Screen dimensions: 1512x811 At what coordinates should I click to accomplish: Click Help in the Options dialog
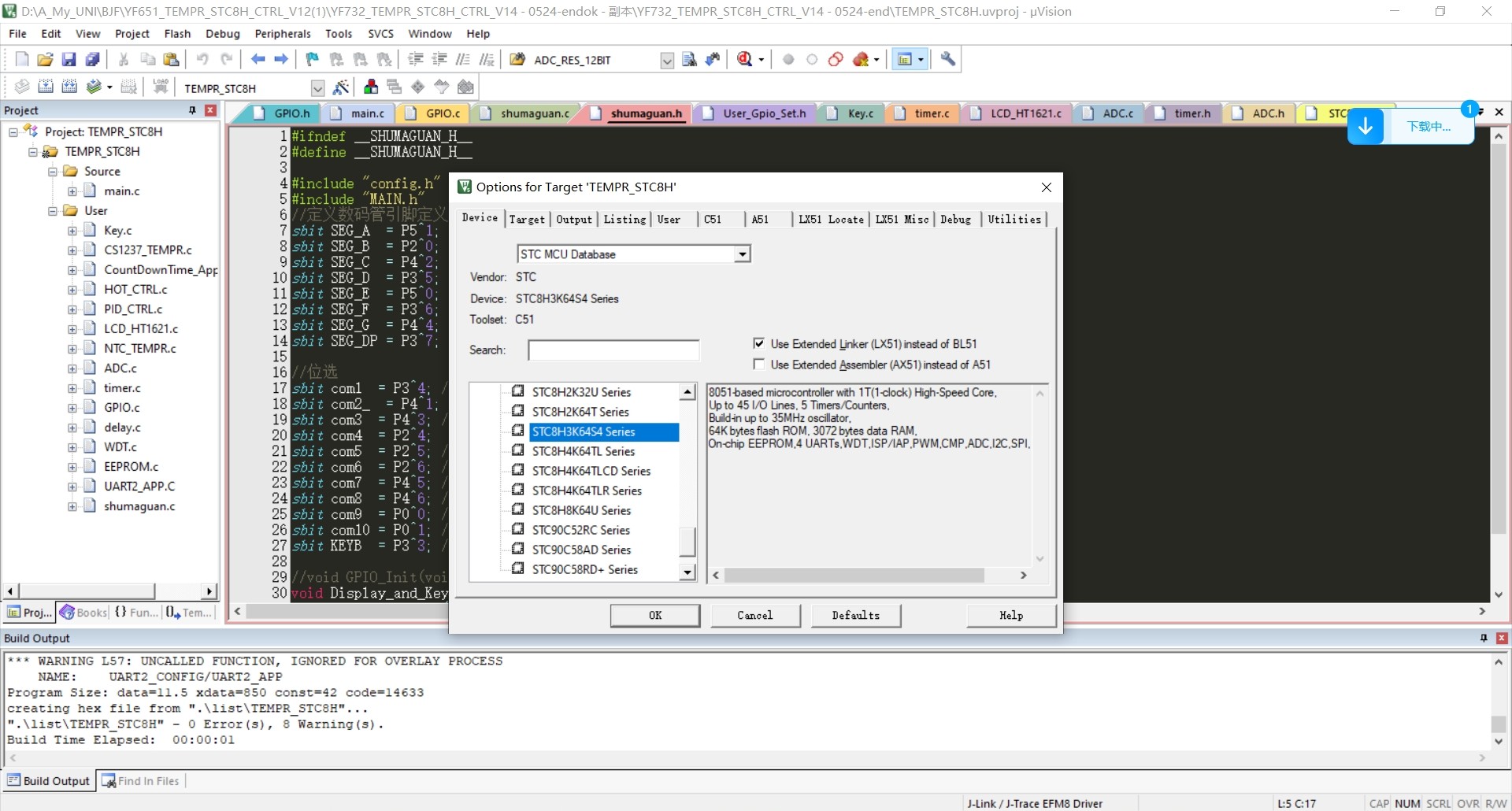(1011, 616)
